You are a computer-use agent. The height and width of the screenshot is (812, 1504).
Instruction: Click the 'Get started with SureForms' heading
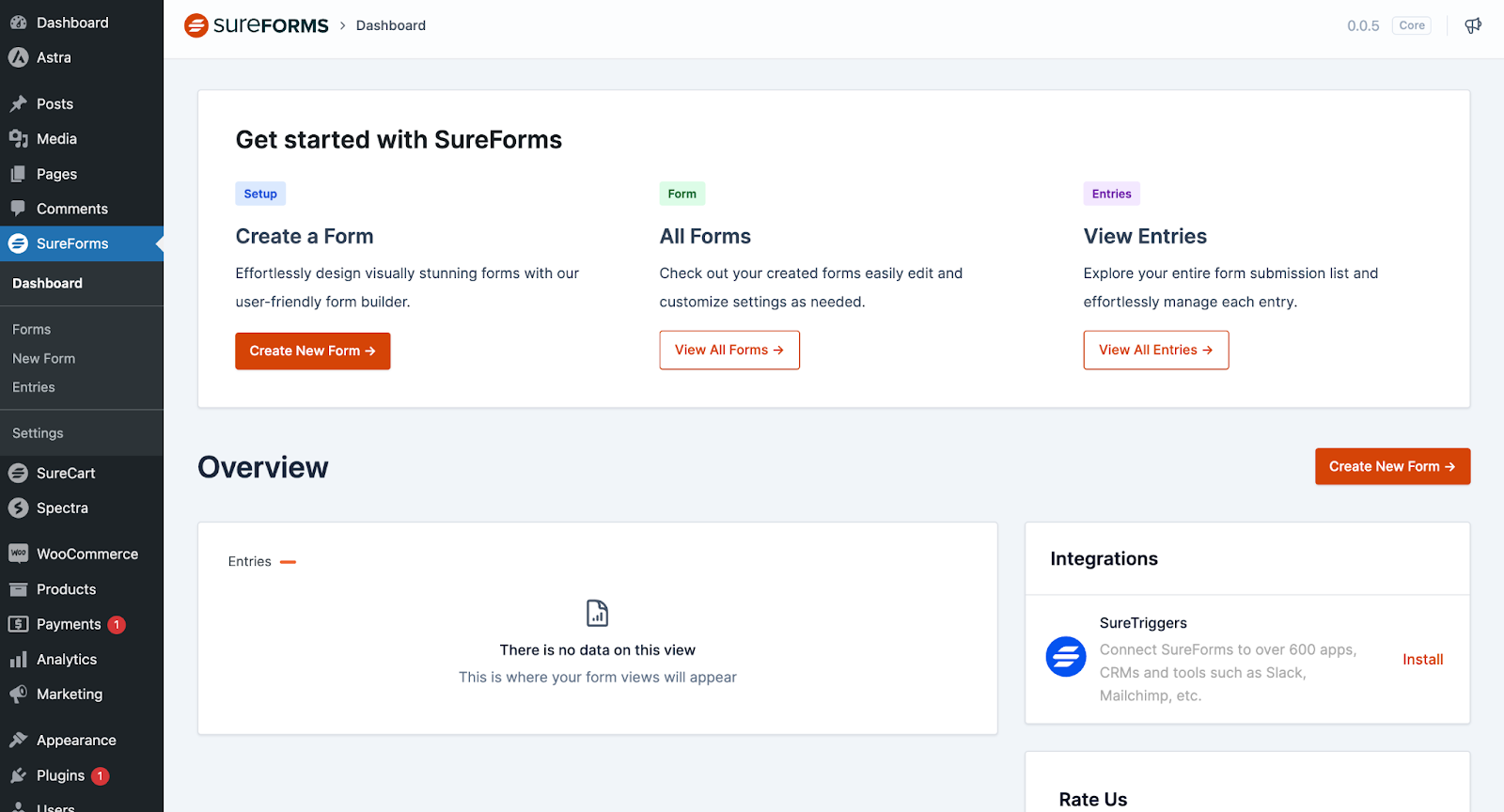pyautogui.click(x=399, y=140)
